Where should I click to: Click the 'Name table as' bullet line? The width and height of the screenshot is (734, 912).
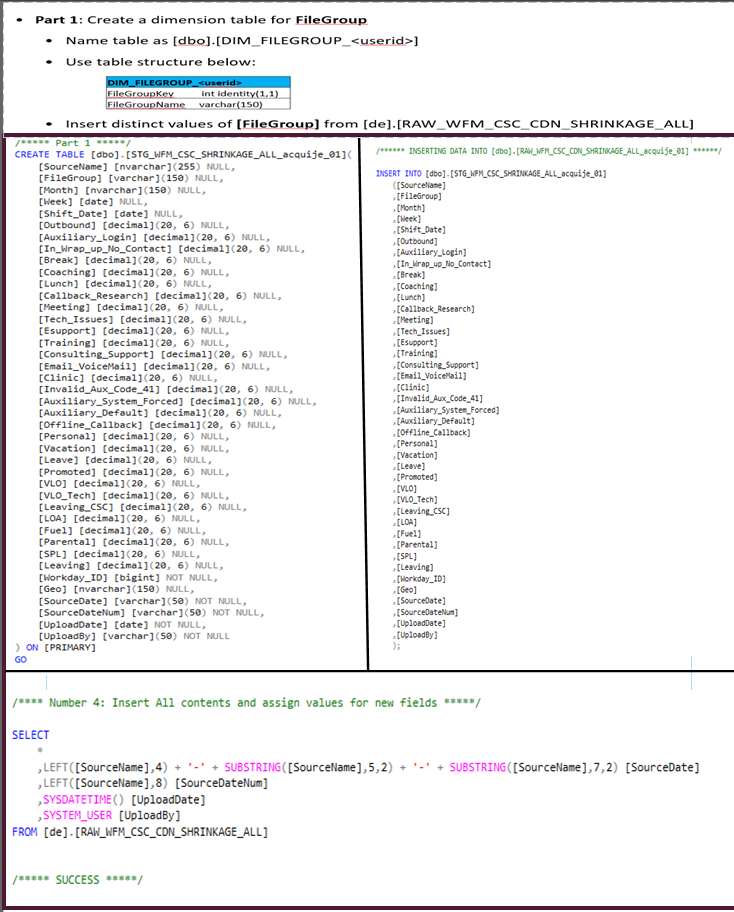(241, 40)
